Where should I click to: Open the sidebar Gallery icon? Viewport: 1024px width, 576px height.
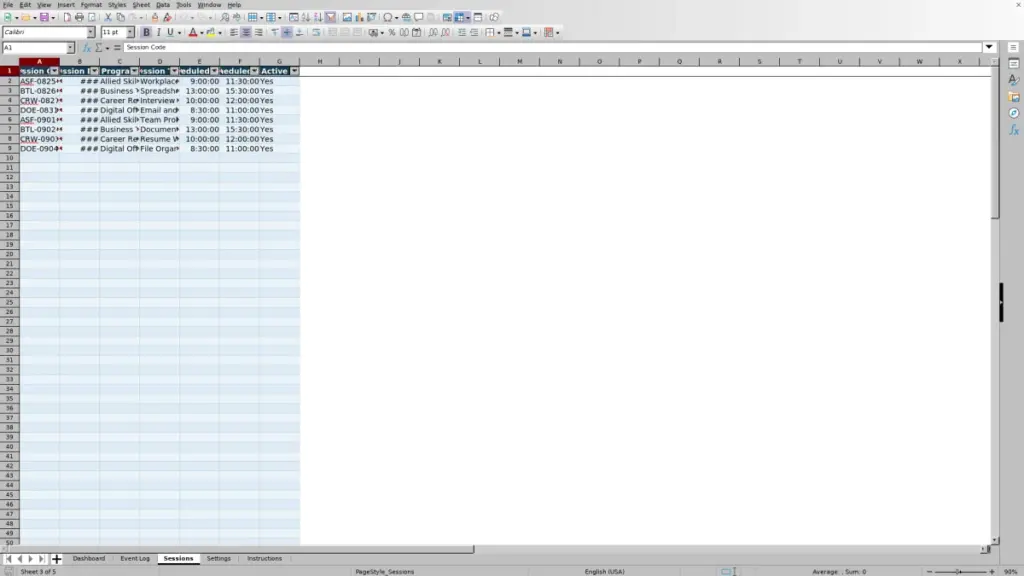pos(1014,97)
